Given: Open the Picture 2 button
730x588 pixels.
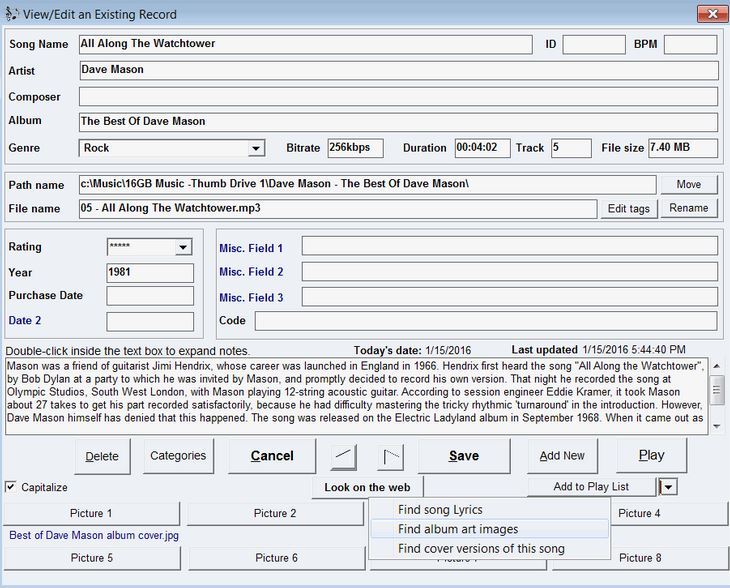Looking at the screenshot, I should point(275,513).
